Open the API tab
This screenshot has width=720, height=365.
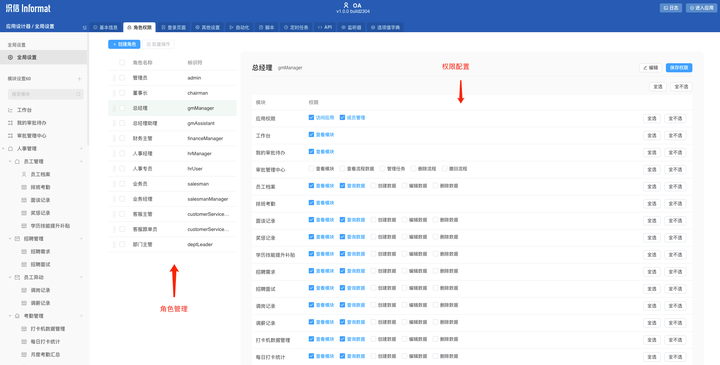tap(325, 28)
